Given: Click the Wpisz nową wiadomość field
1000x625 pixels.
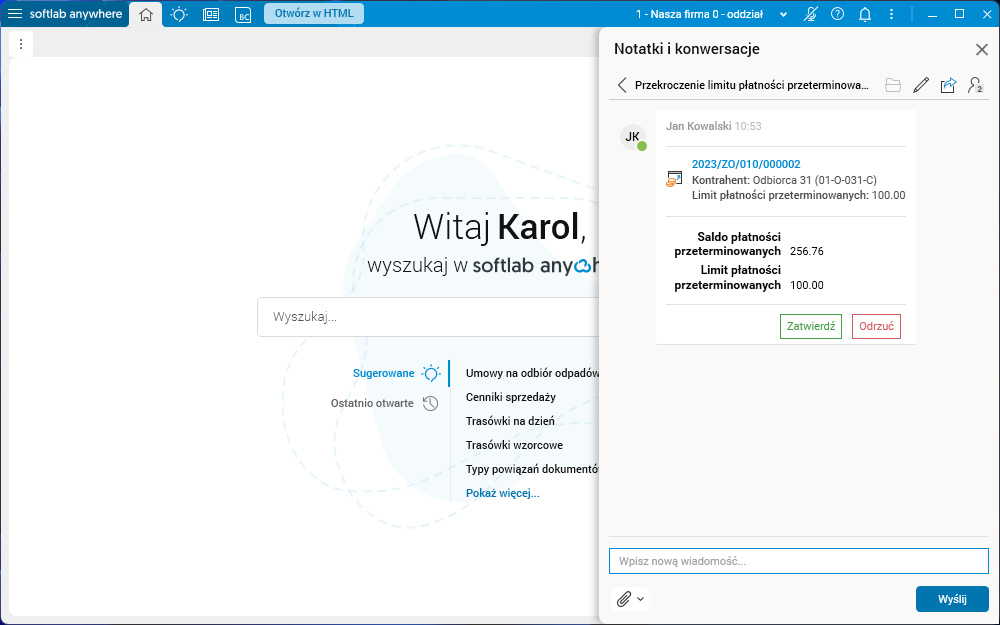Looking at the screenshot, I should [x=798, y=560].
